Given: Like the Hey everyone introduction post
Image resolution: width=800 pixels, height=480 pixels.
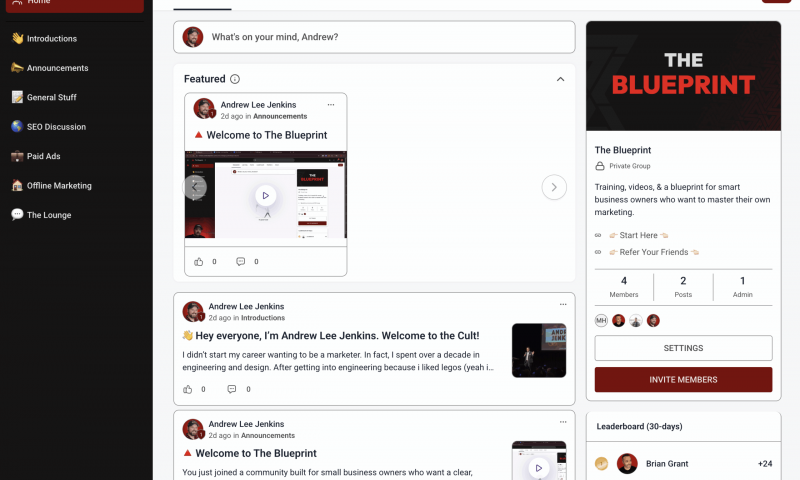Looking at the screenshot, I should [188, 389].
